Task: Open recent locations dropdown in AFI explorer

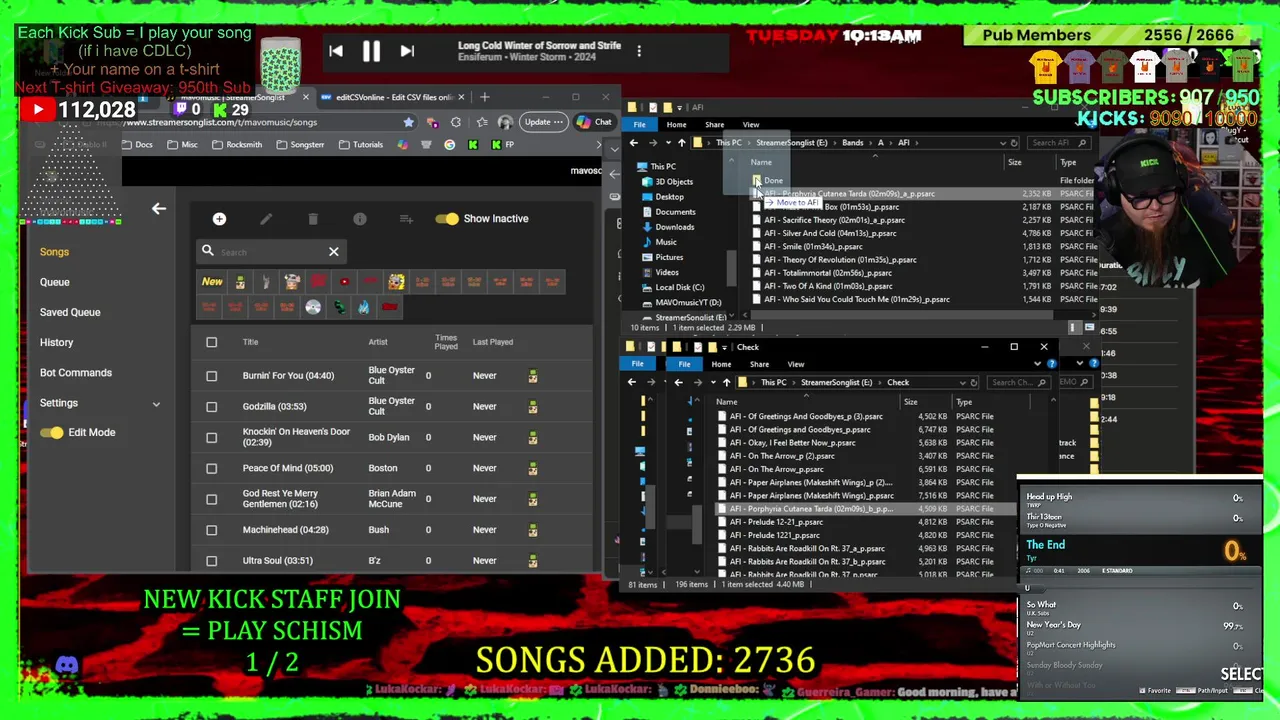Action: (x=669, y=143)
